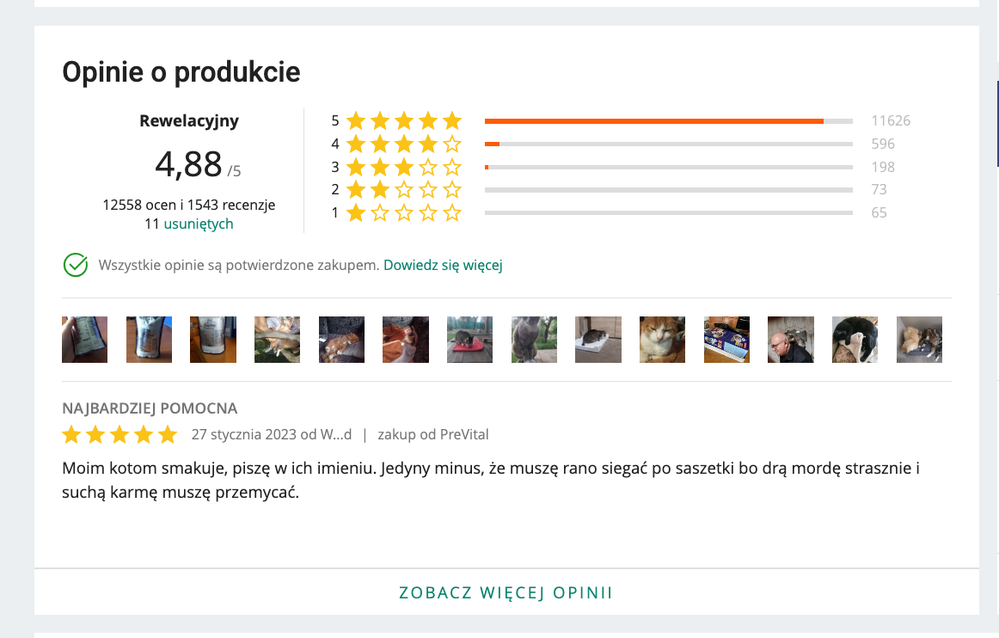Viewport: 999px width, 638px height.
Task: Click the five stars of the most helpful review
Action: point(120,435)
